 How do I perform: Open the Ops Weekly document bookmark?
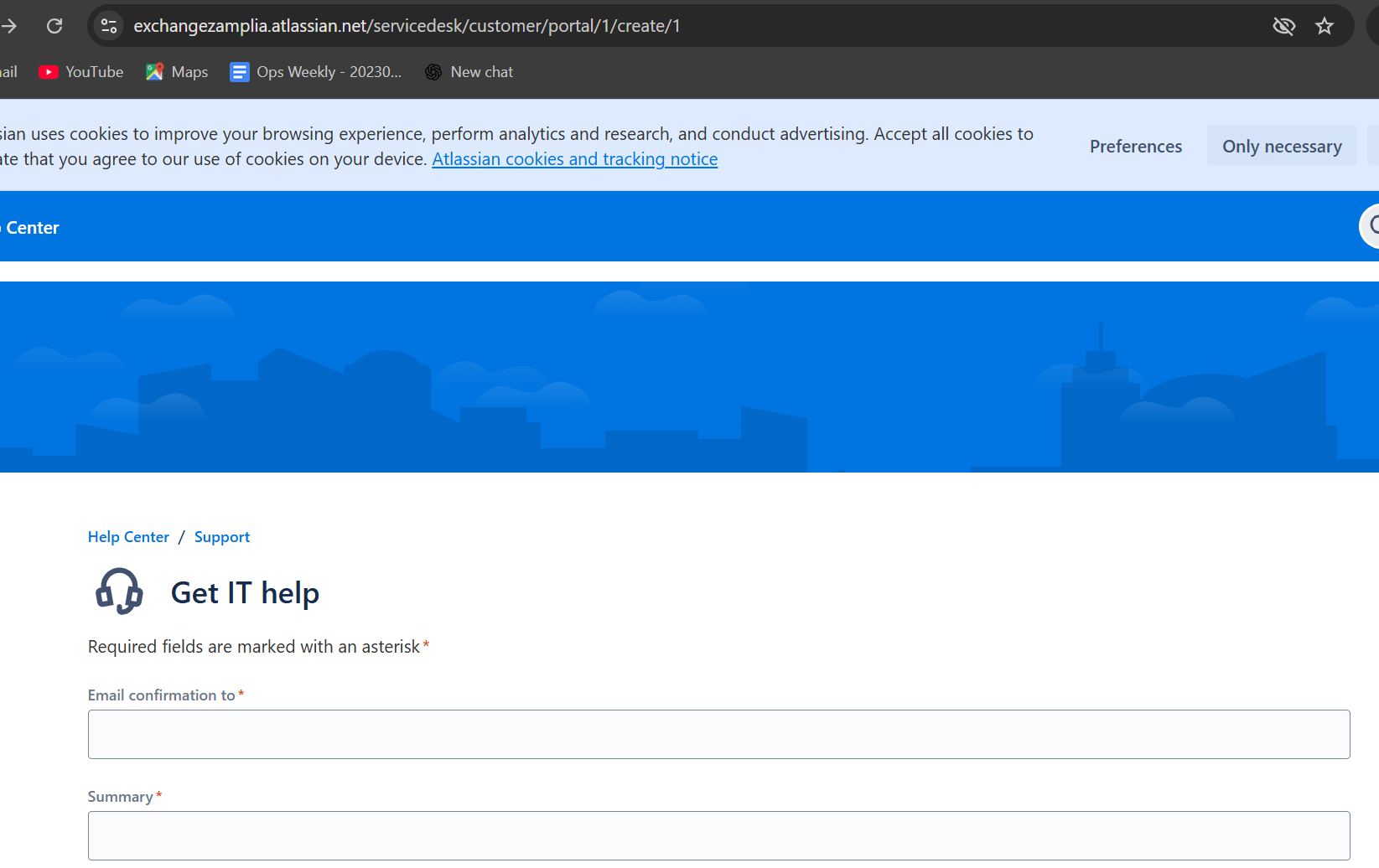point(316,72)
